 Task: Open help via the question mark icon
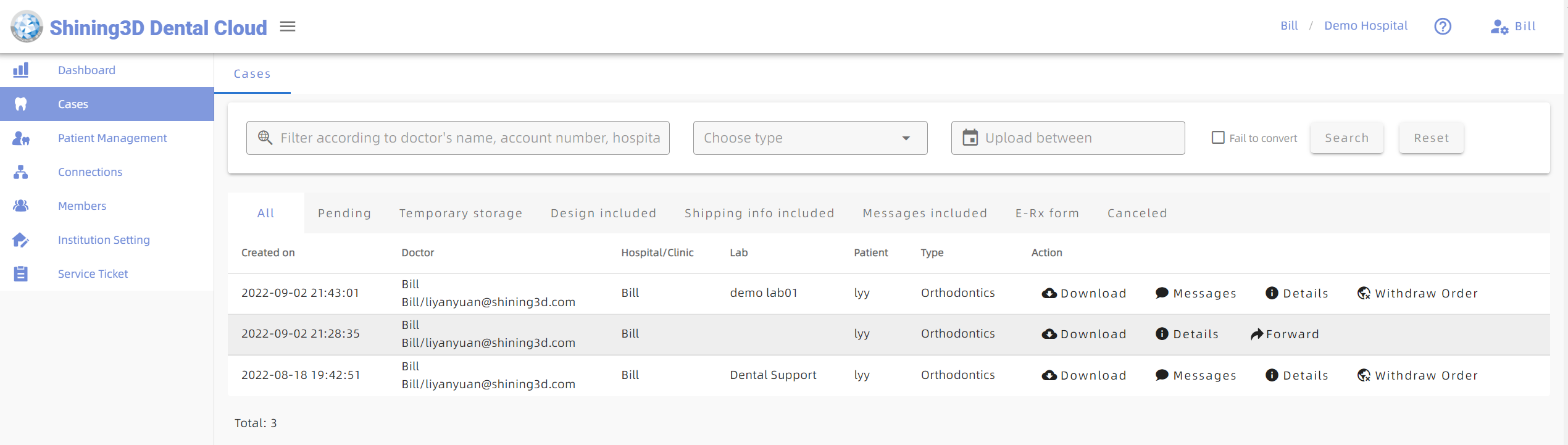pyautogui.click(x=1443, y=27)
